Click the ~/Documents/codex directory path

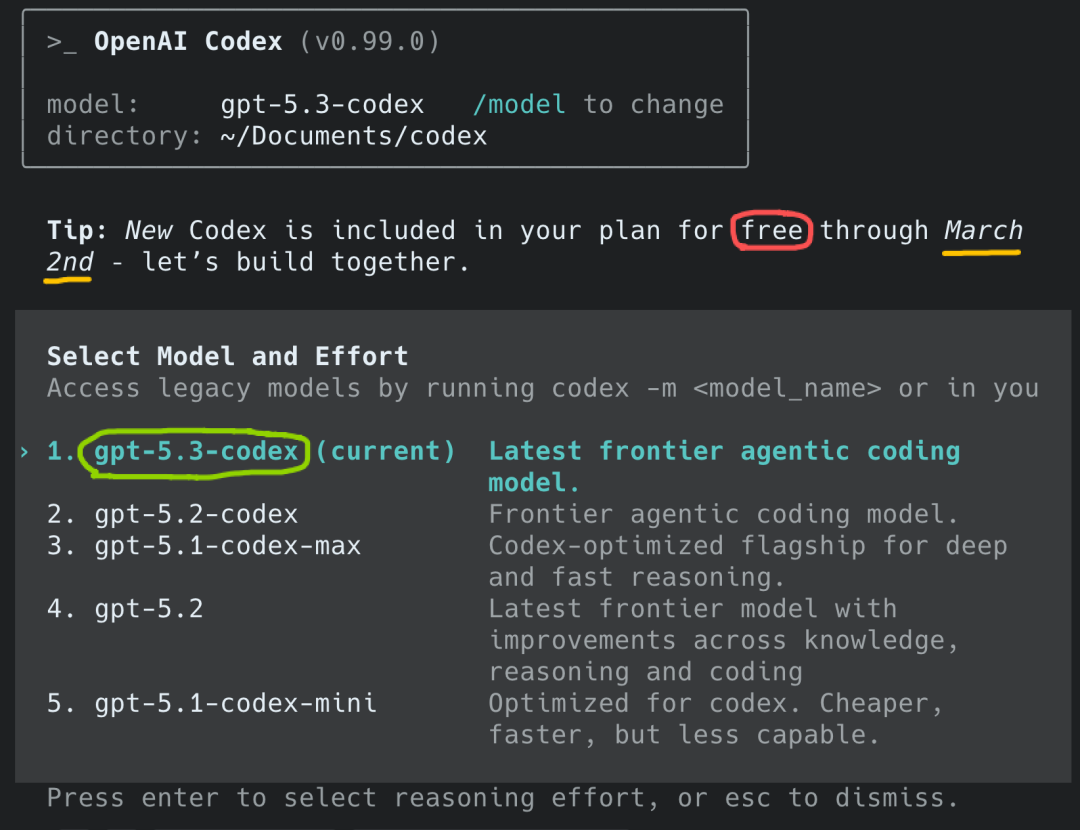pos(353,136)
